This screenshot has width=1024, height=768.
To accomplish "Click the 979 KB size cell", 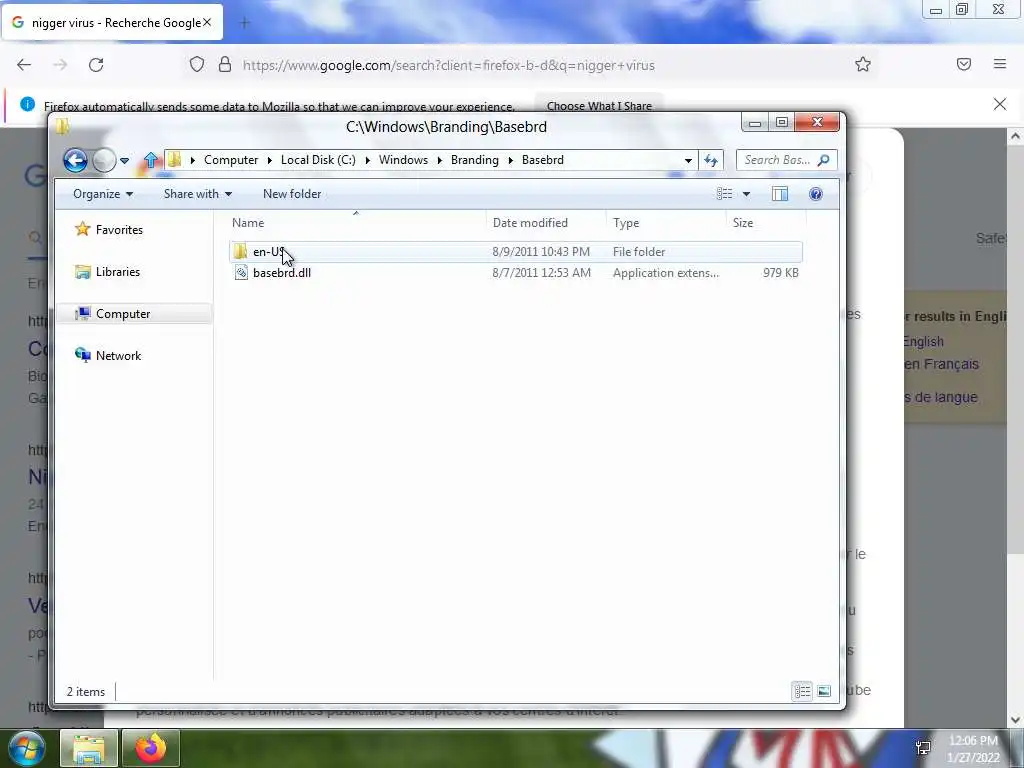I will pyautogui.click(x=780, y=273).
